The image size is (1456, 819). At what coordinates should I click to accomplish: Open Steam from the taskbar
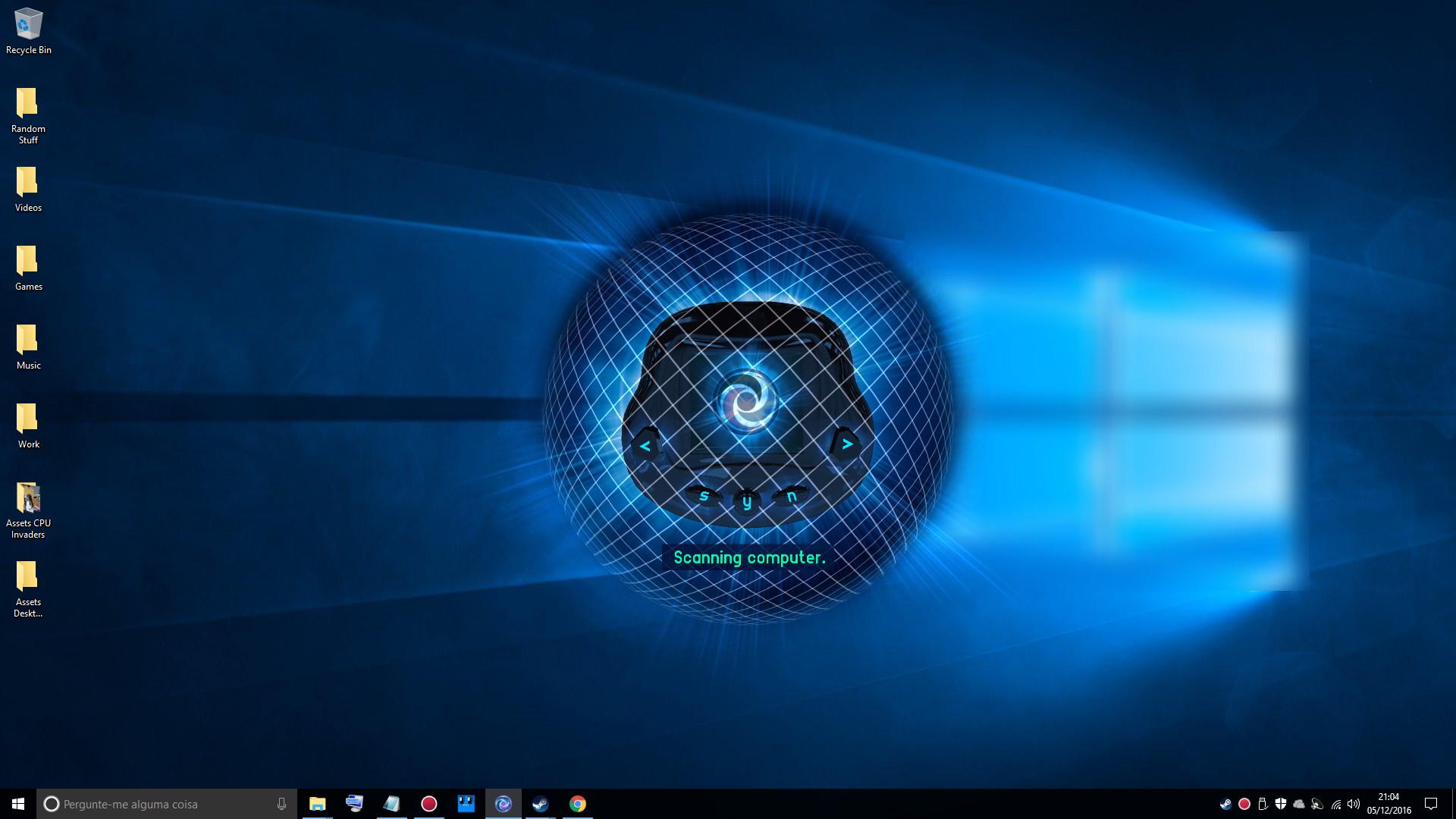(540, 804)
